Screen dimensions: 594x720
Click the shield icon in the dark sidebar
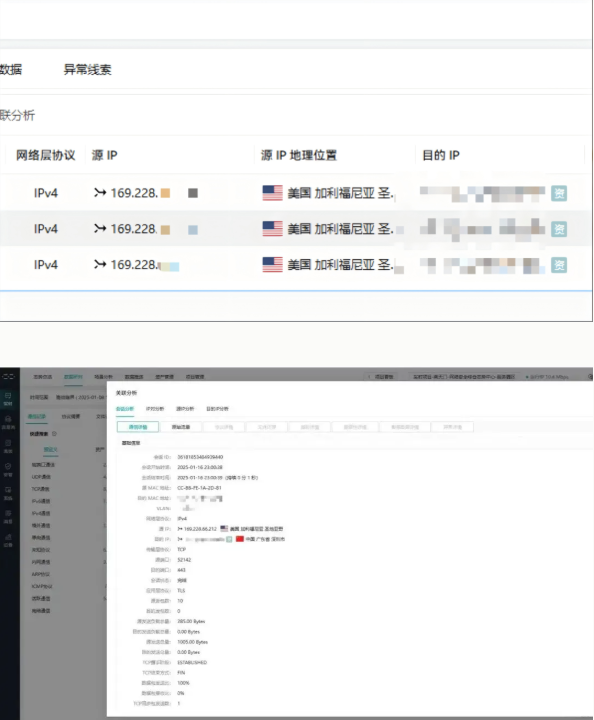(x=8, y=469)
